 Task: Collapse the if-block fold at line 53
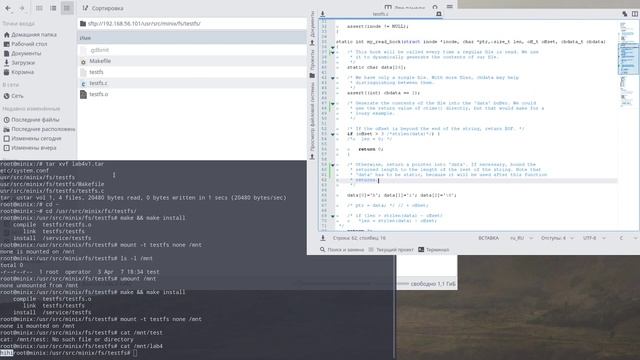333,134
